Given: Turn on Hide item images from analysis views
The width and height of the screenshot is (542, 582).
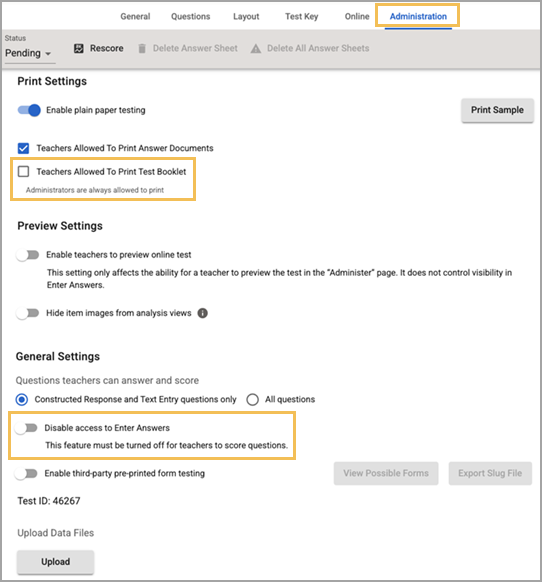Looking at the screenshot, I should tap(27, 313).
